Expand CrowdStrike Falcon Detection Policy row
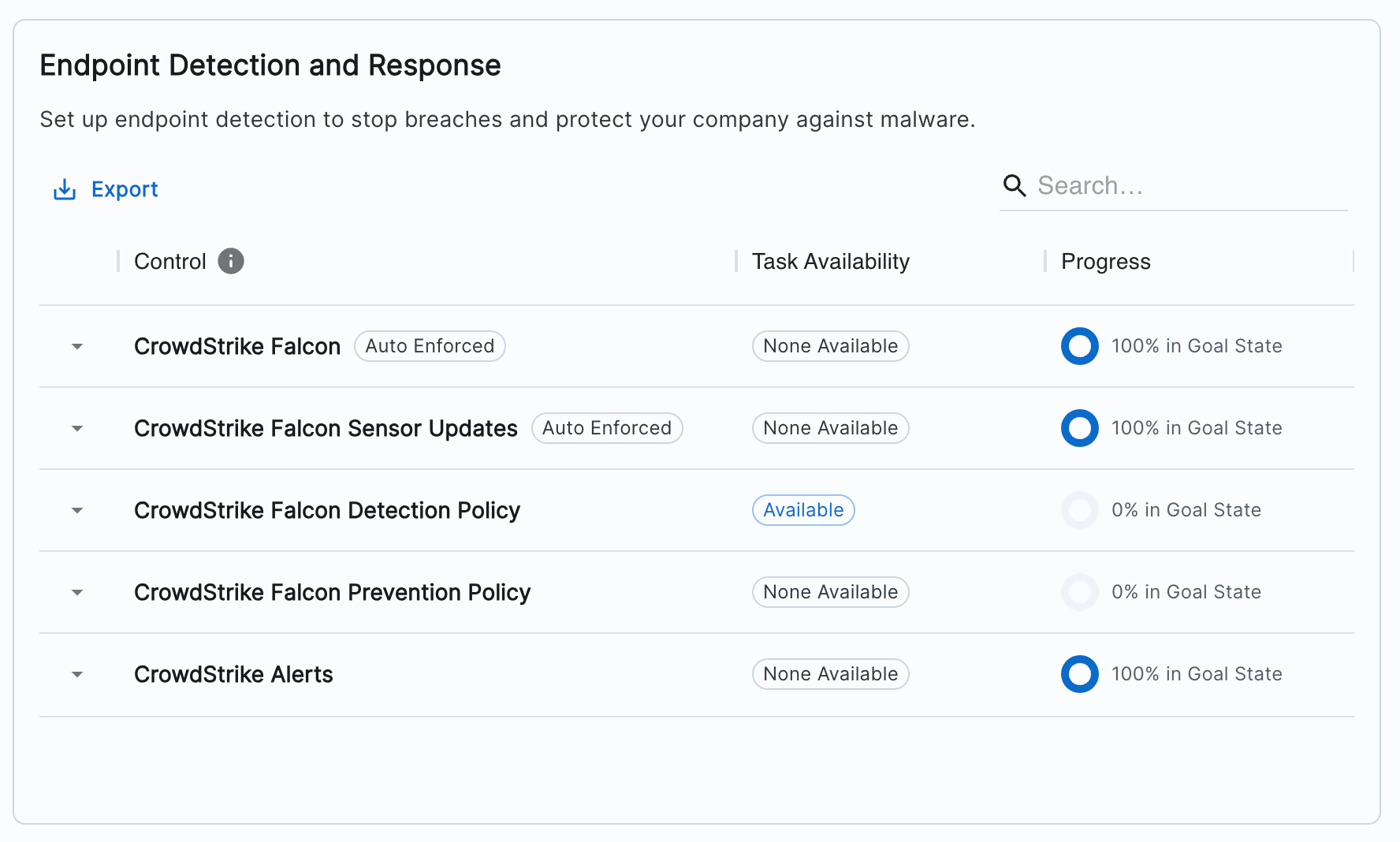The width and height of the screenshot is (1400, 842). tap(77, 511)
